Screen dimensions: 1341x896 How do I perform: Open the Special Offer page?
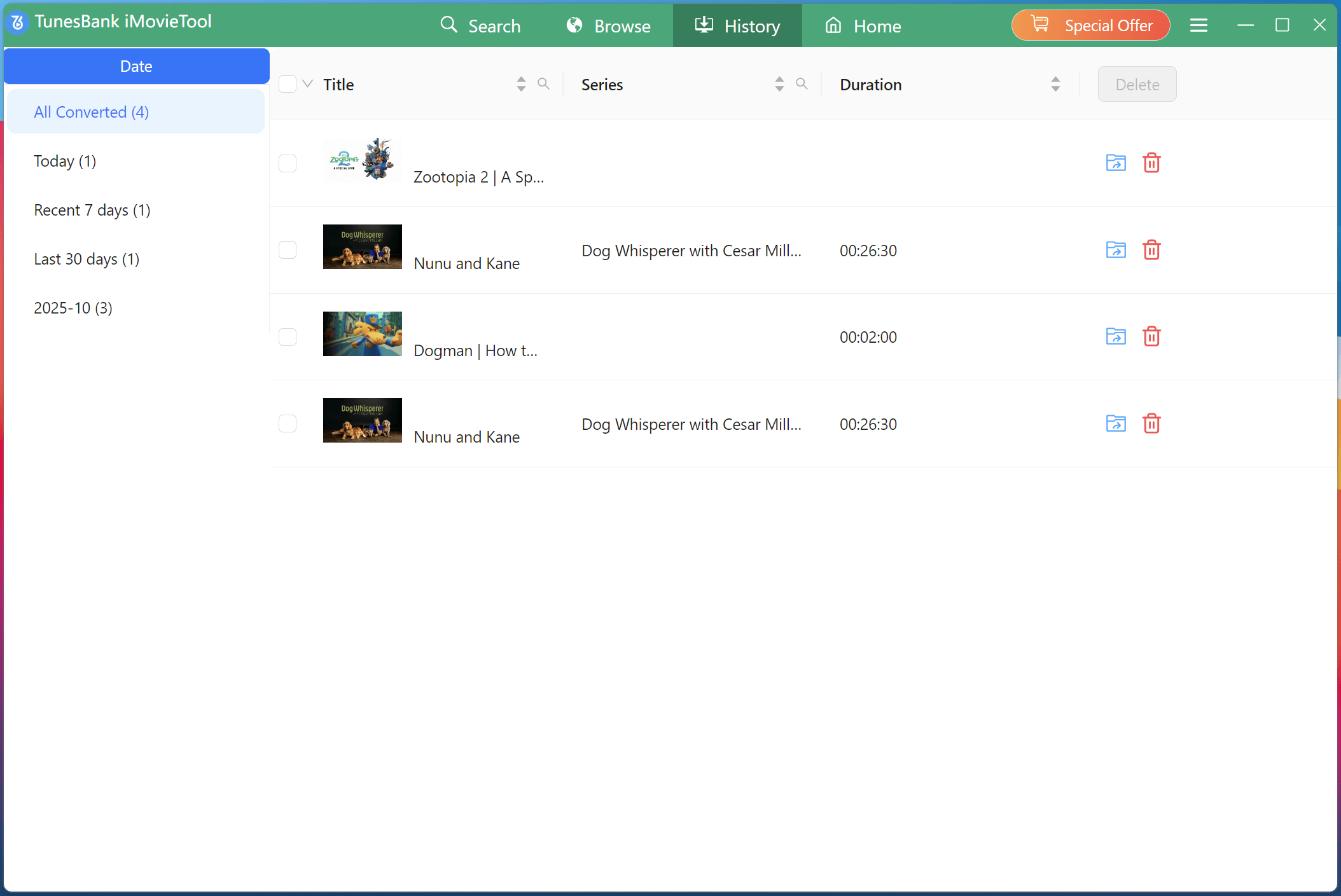point(1109,25)
